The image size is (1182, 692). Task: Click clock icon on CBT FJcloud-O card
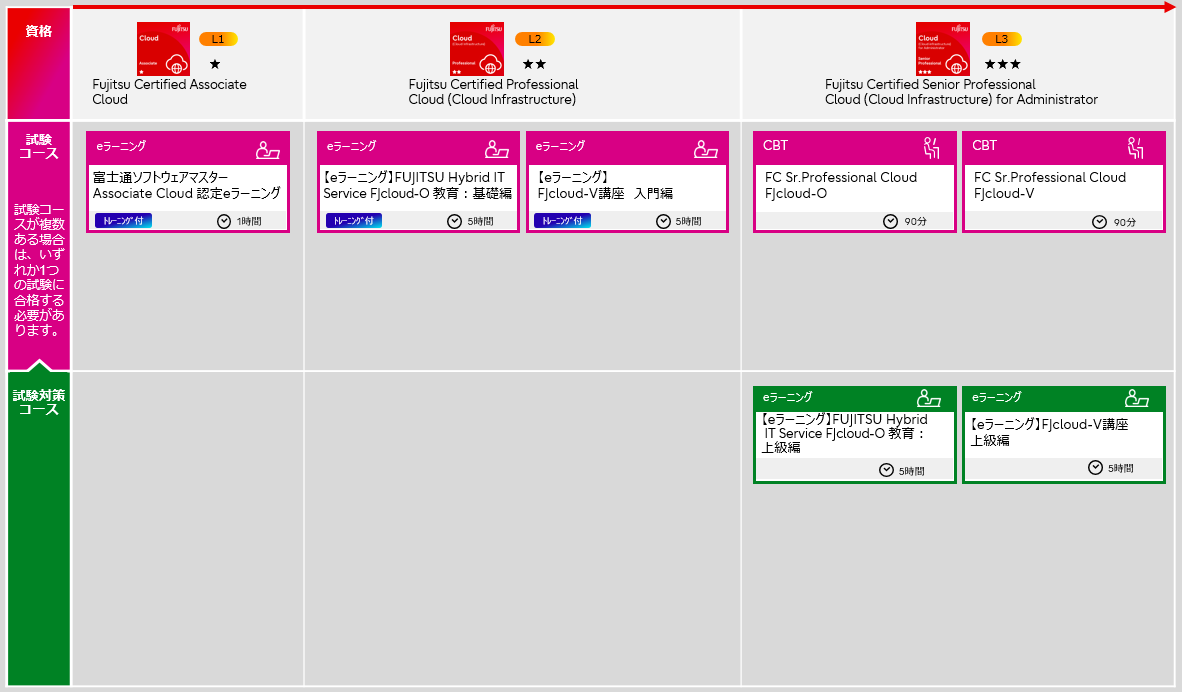890,221
